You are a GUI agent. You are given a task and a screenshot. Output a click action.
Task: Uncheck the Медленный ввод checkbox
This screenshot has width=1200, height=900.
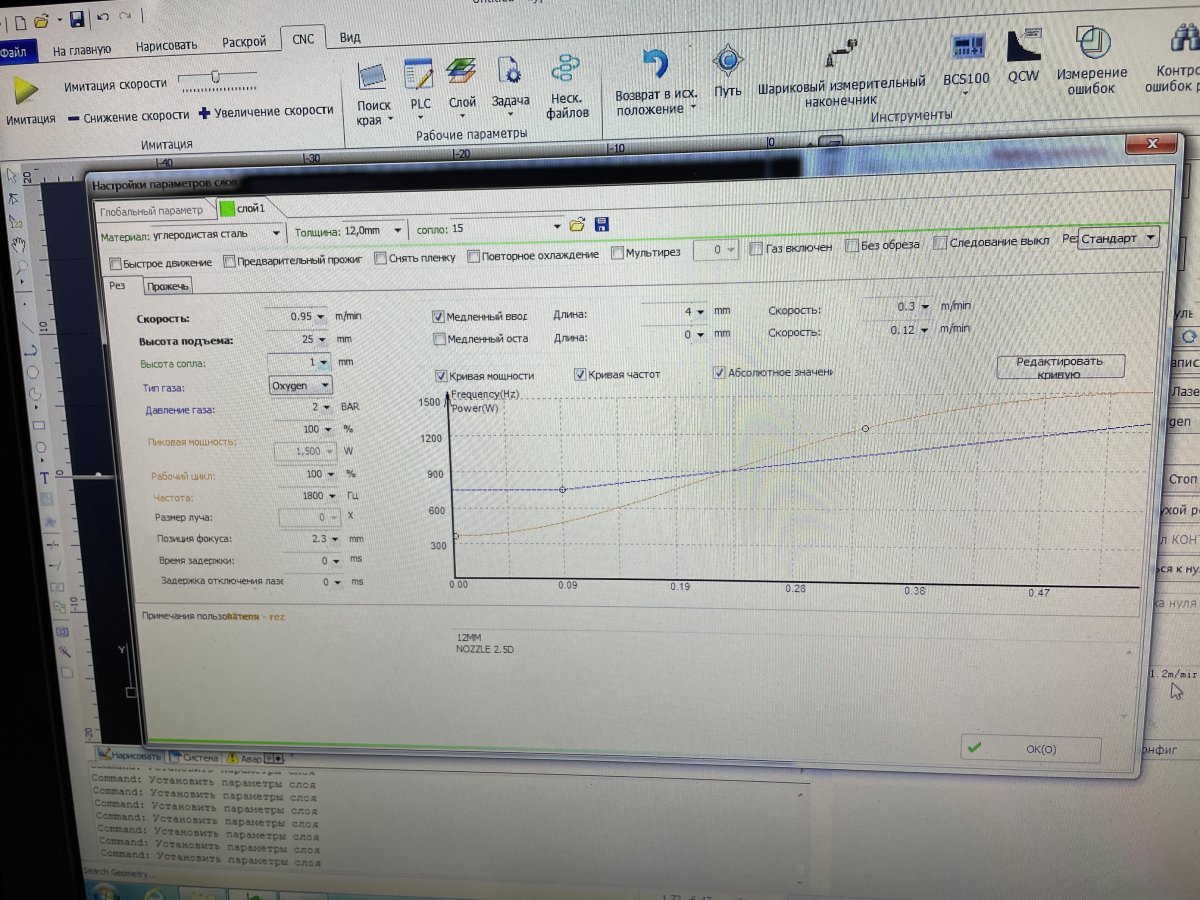pyautogui.click(x=438, y=316)
